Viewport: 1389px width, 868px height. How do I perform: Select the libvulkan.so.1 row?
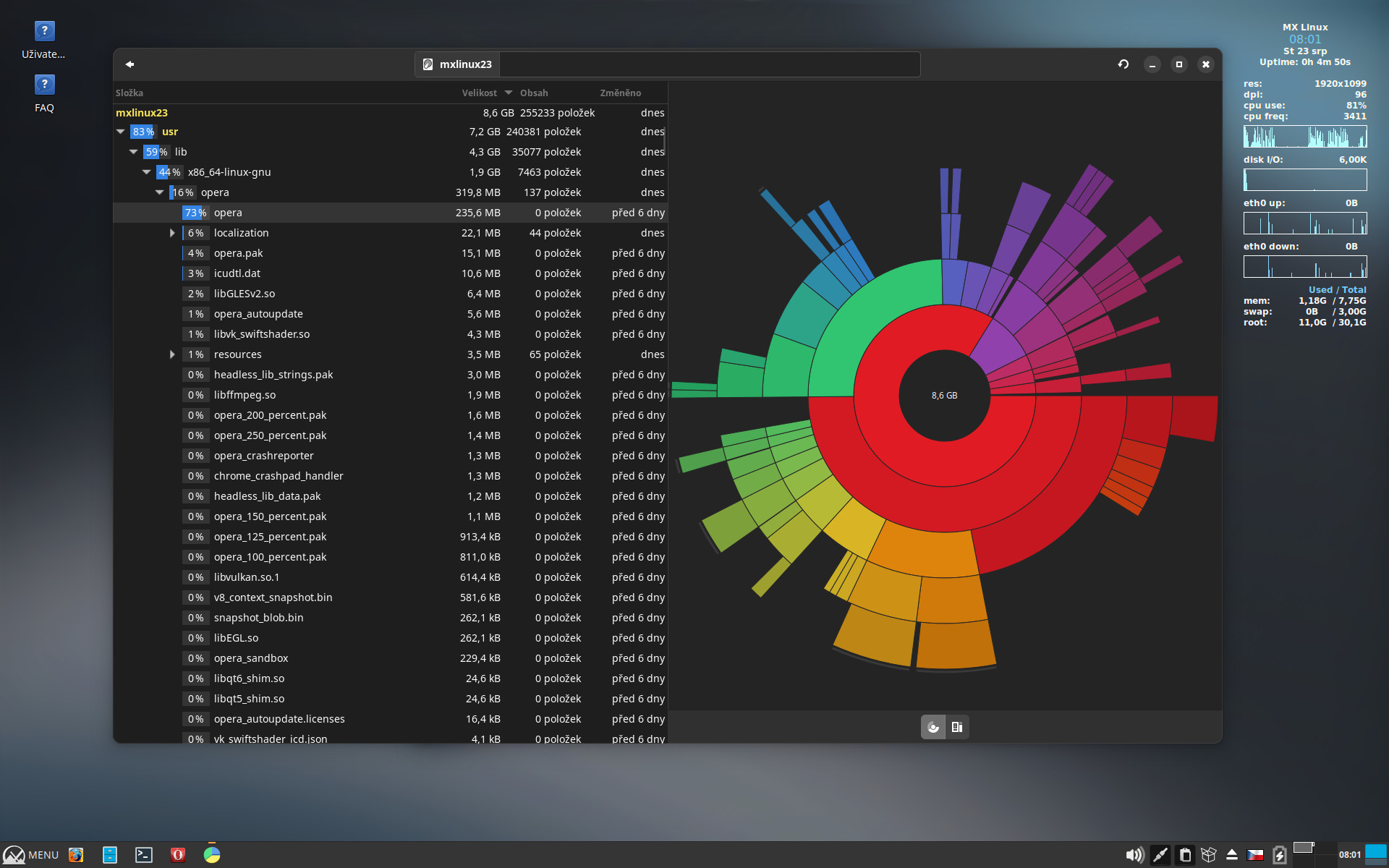pyautogui.click(x=390, y=577)
